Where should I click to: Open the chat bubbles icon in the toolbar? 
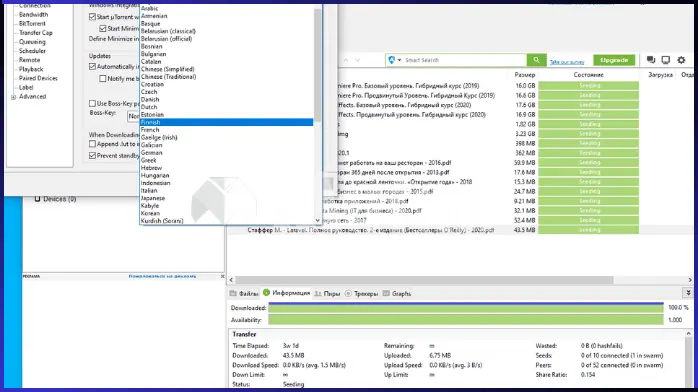tap(651, 60)
